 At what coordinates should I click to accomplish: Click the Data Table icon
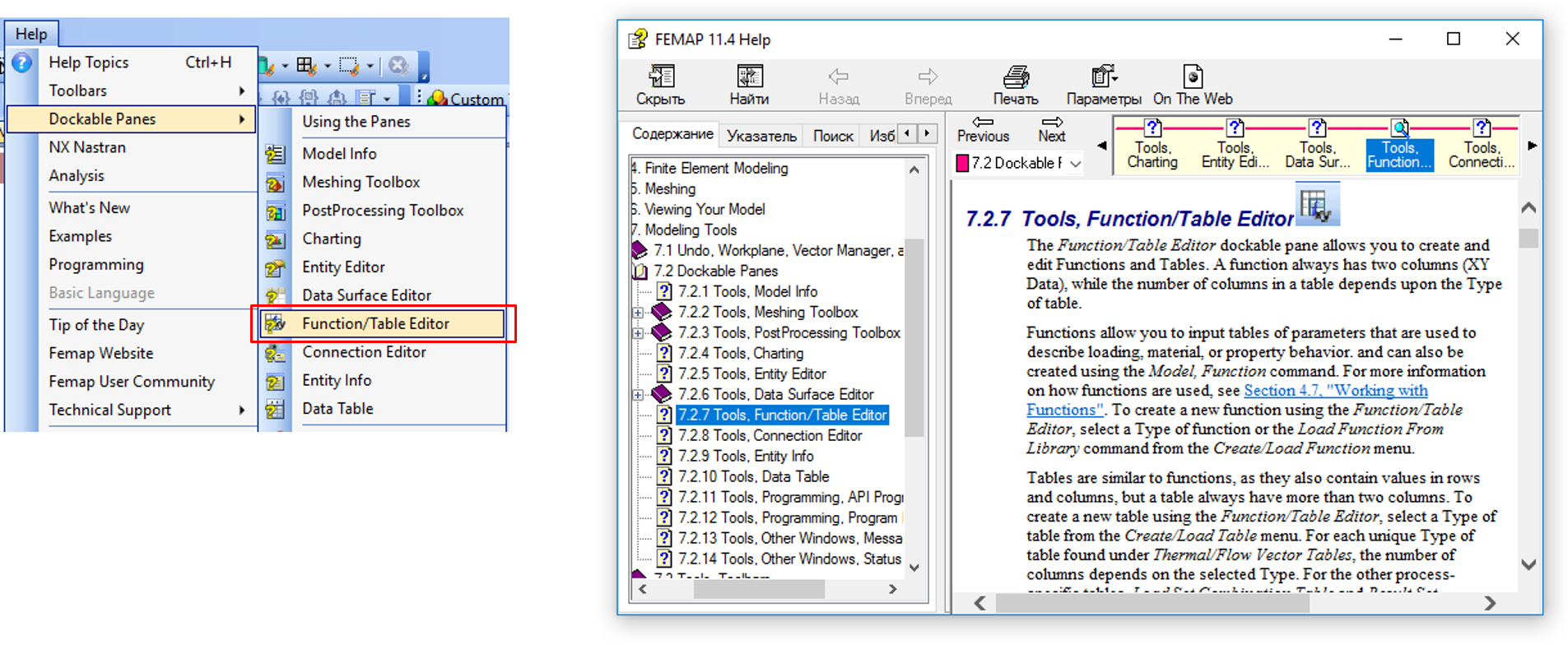(x=275, y=409)
